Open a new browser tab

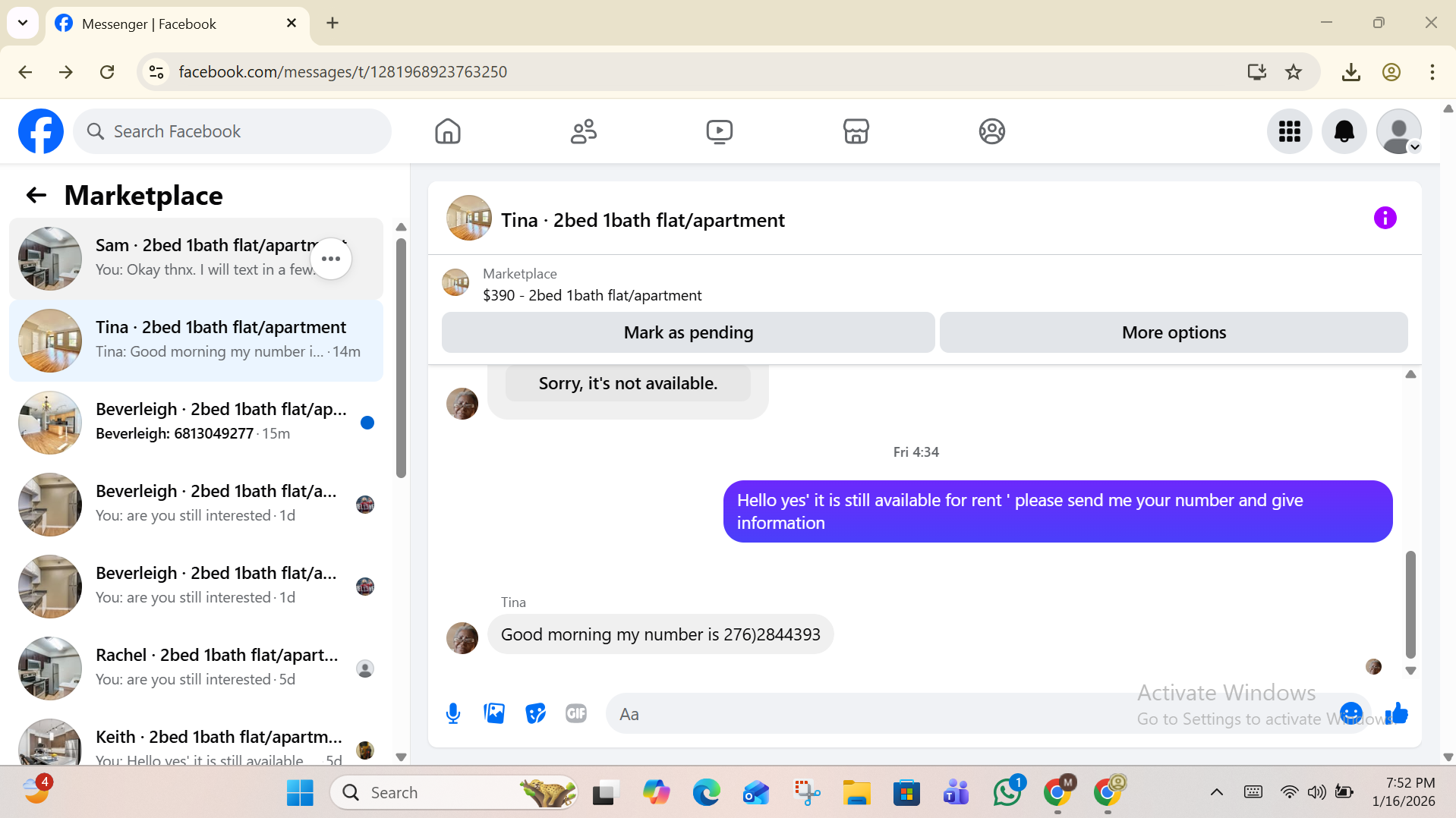332,23
